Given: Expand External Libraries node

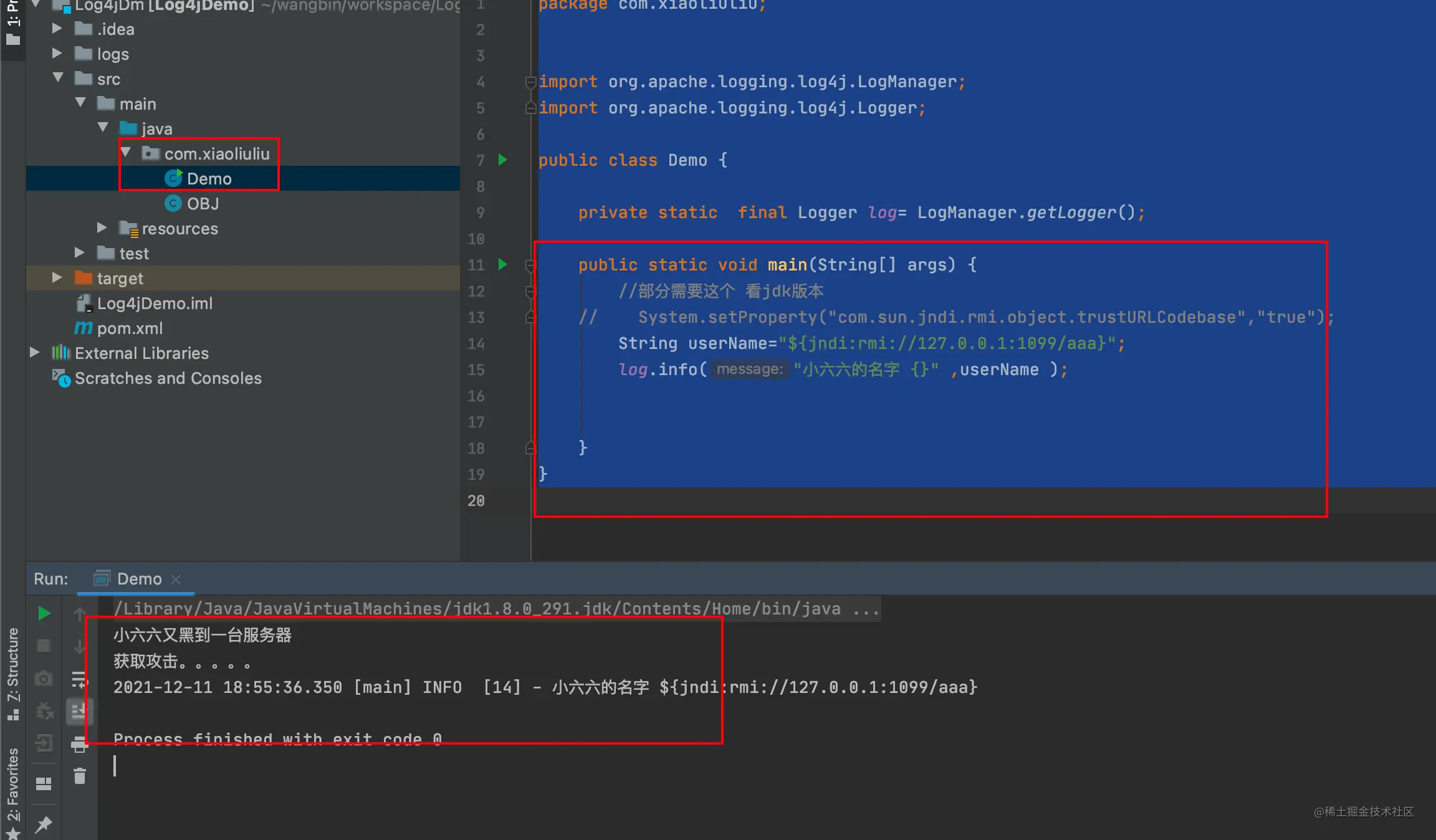Looking at the screenshot, I should [x=34, y=353].
